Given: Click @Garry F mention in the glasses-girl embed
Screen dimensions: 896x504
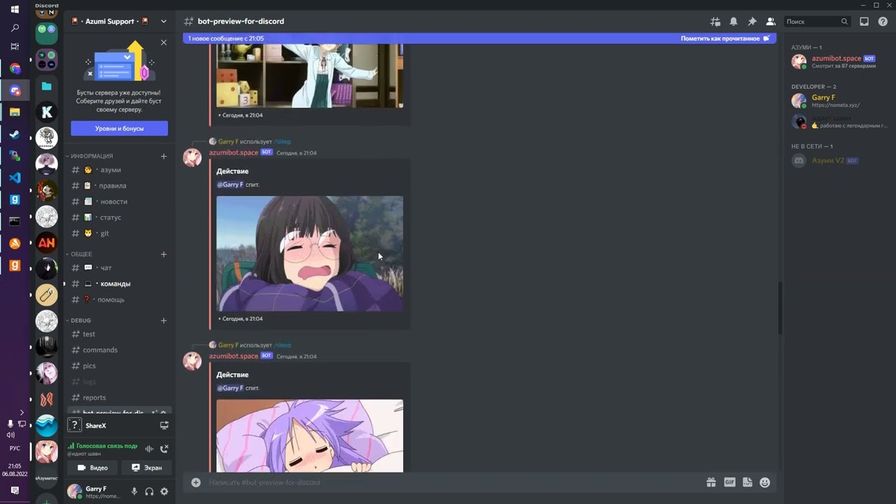Looking at the screenshot, I should click(230, 185).
